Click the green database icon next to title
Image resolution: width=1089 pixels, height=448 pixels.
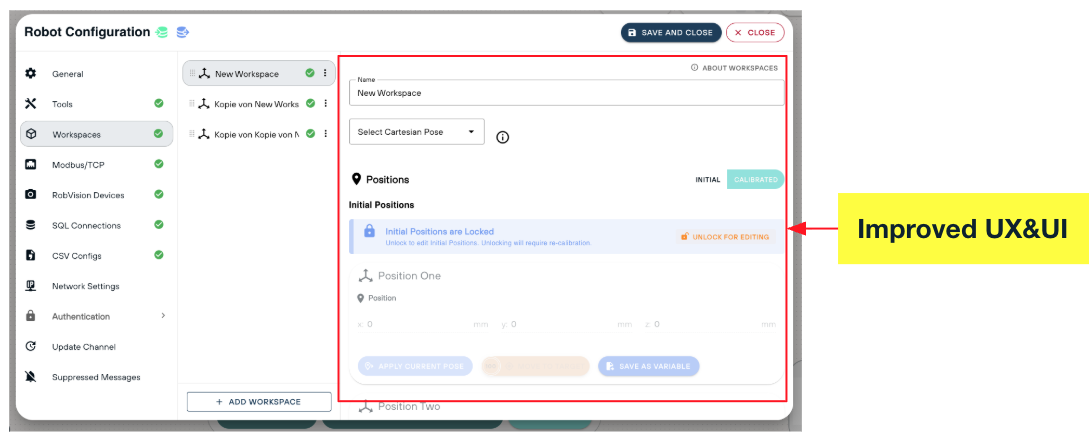pos(162,33)
